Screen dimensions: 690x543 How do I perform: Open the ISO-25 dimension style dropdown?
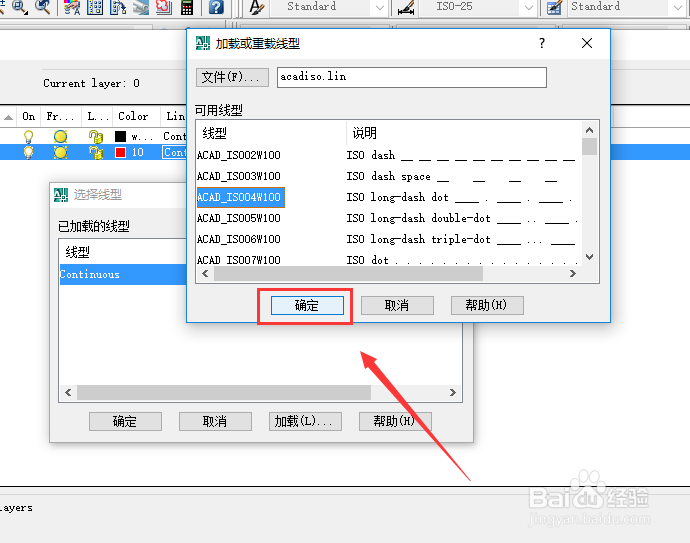tap(529, 7)
